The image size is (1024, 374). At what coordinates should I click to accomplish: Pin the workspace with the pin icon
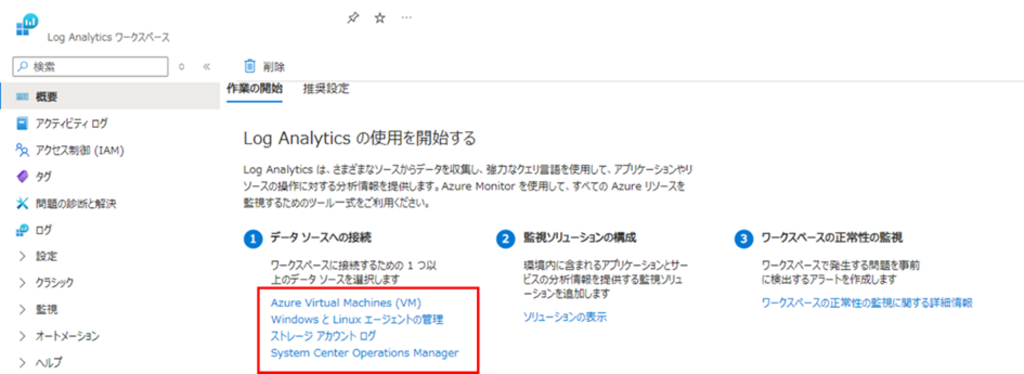(x=353, y=18)
